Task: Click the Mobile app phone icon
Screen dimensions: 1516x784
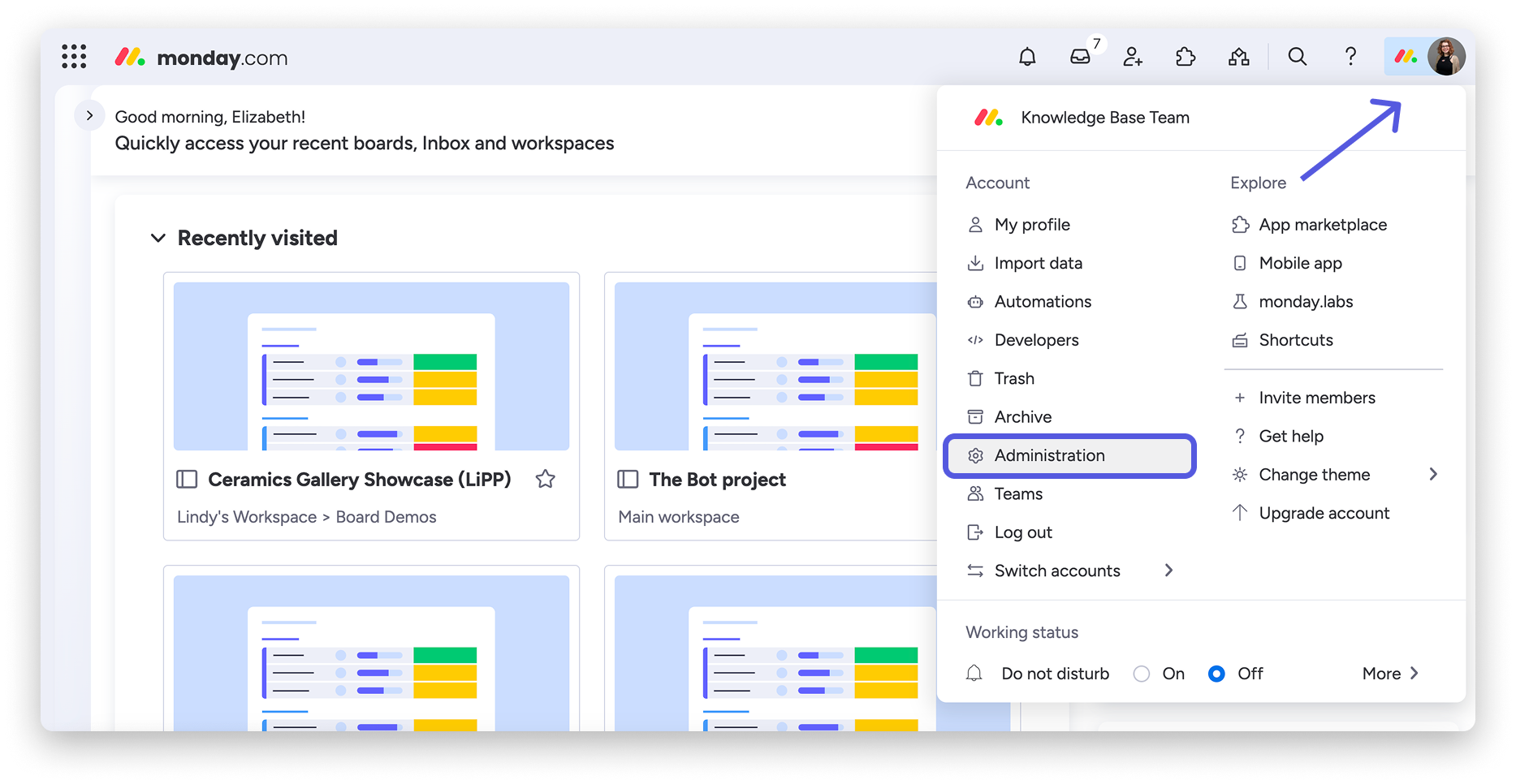Action: coord(1240,263)
